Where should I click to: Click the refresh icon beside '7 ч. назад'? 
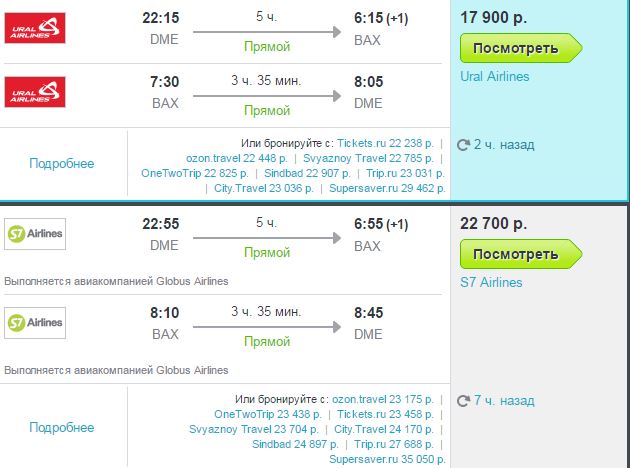[463, 401]
